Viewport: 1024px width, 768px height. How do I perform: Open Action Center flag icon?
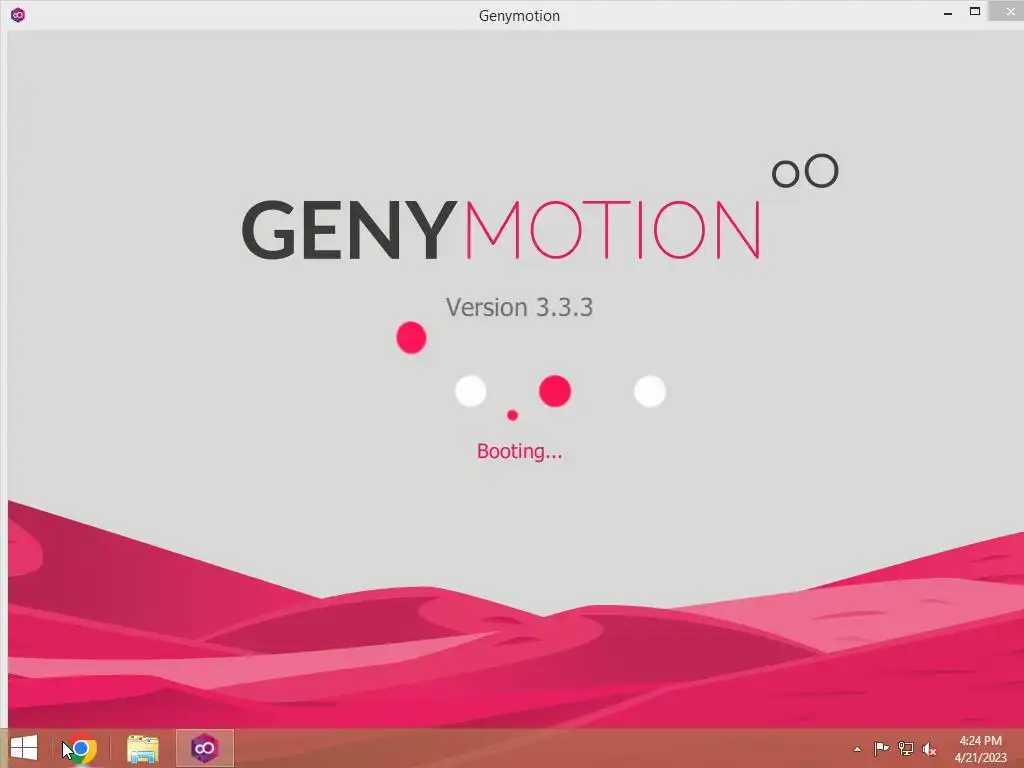(x=881, y=749)
